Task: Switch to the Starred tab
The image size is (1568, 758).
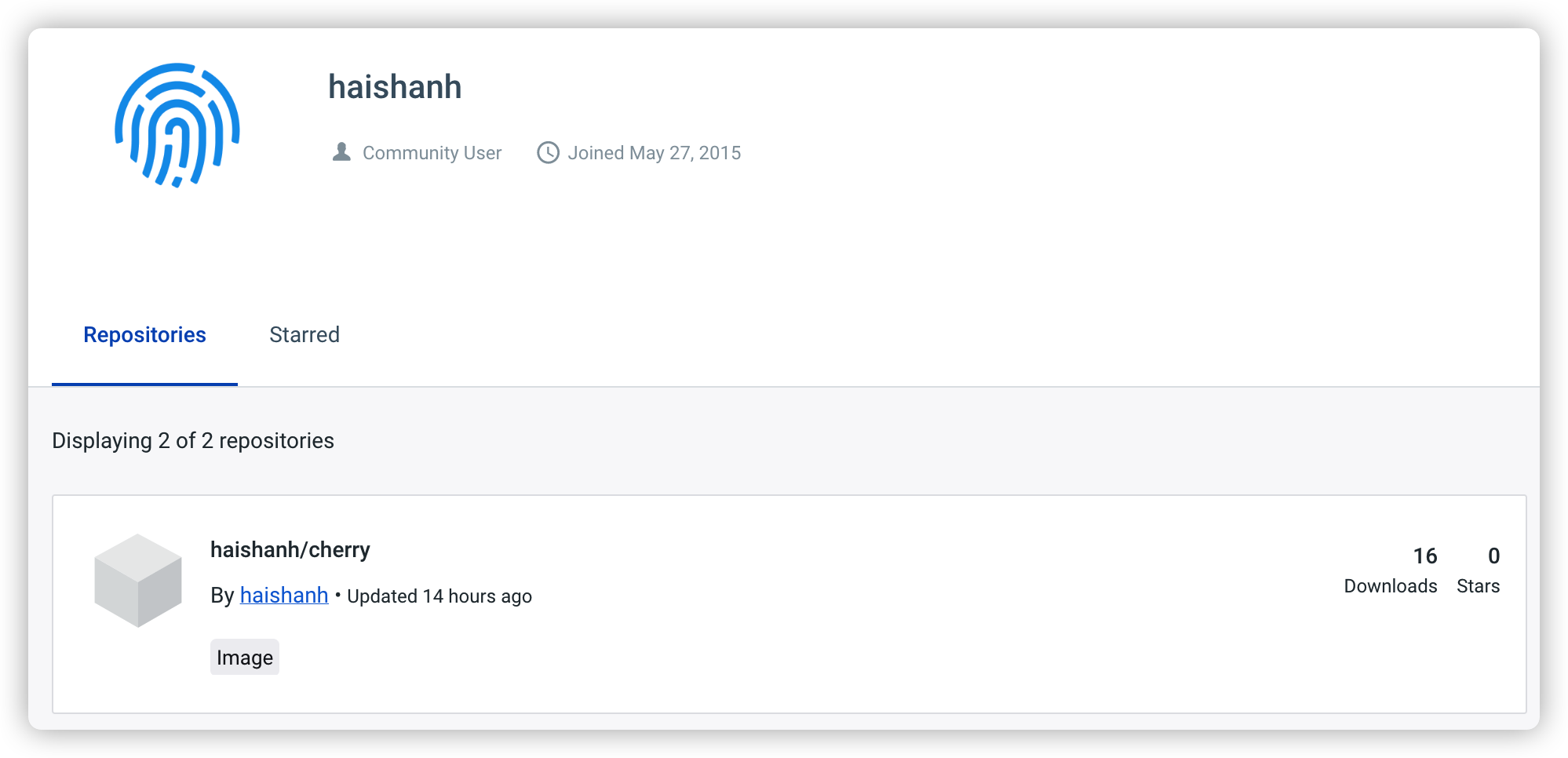Action: pos(304,335)
